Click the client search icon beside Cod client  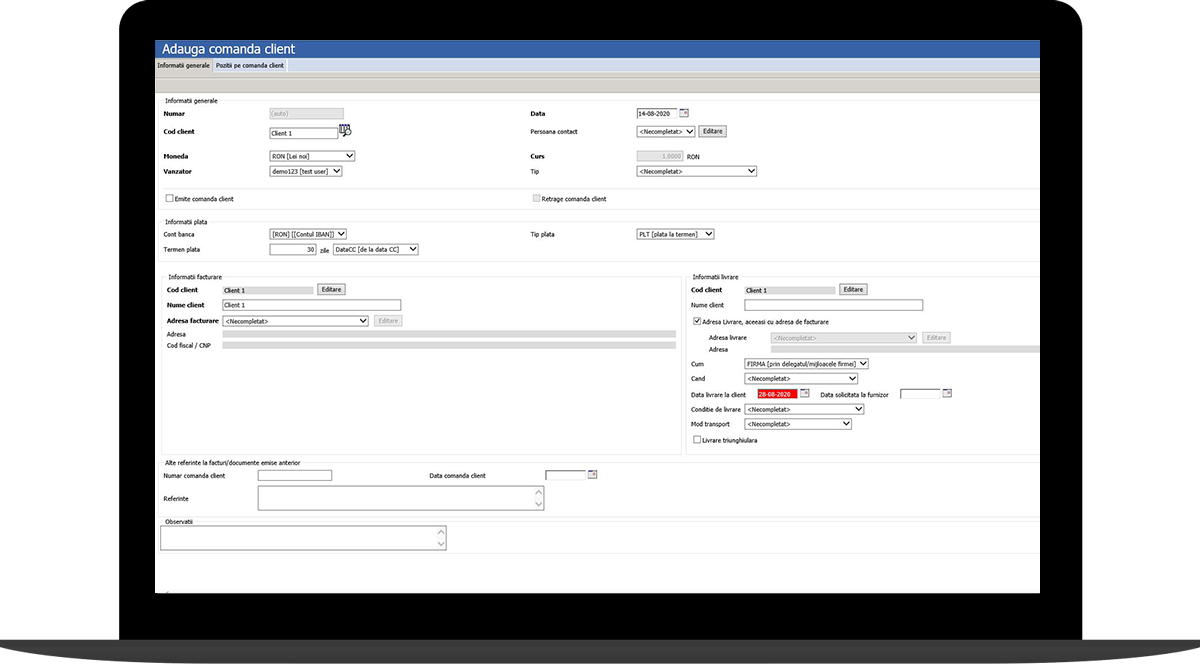[346, 131]
